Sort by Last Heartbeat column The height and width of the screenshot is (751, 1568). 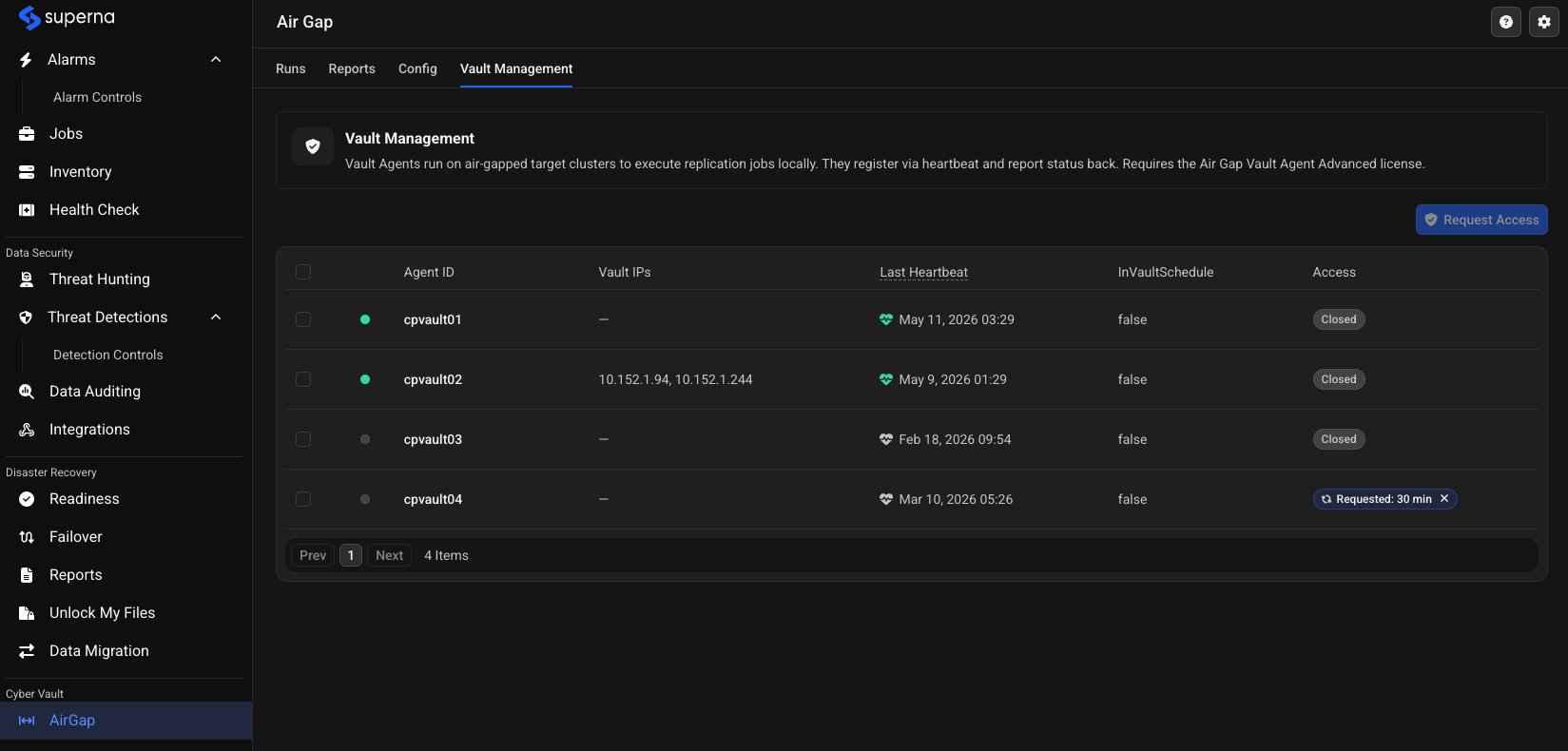click(x=924, y=272)
